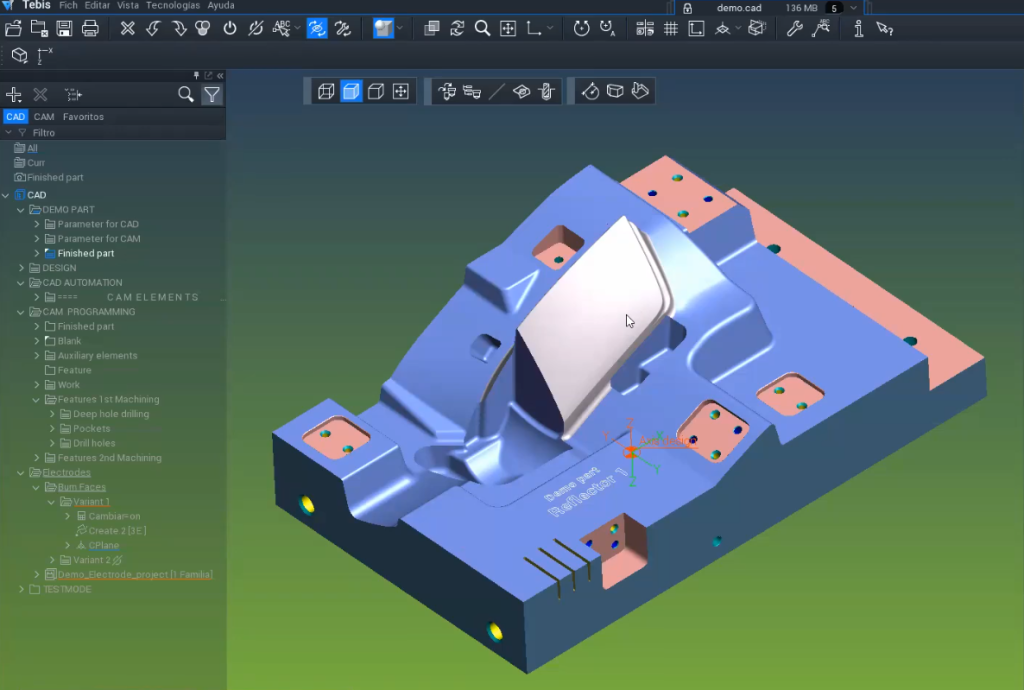Select the shaded cube display mode

pyautogui.click(x=353, y=91)
